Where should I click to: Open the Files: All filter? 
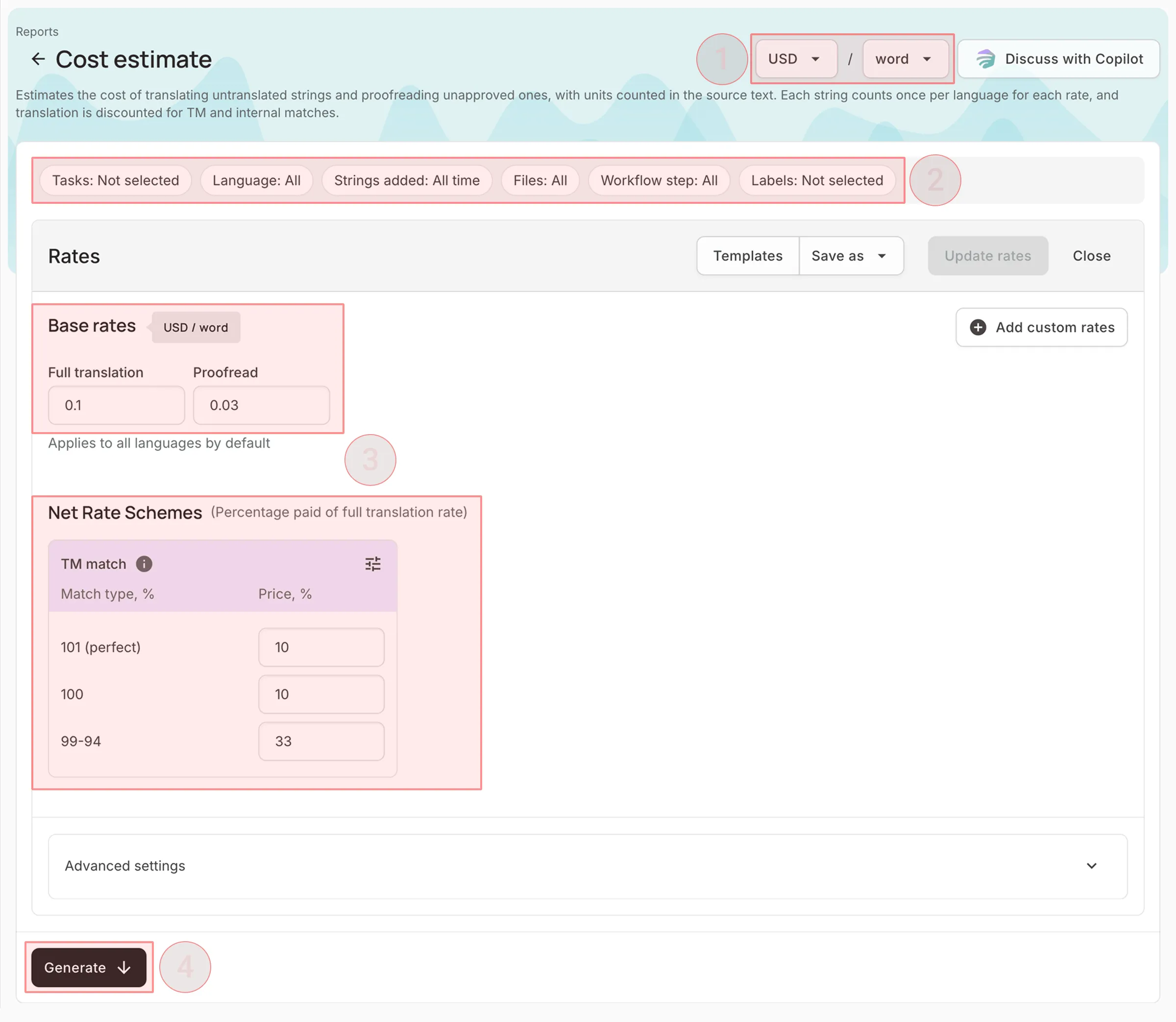(x=540, y=180)
